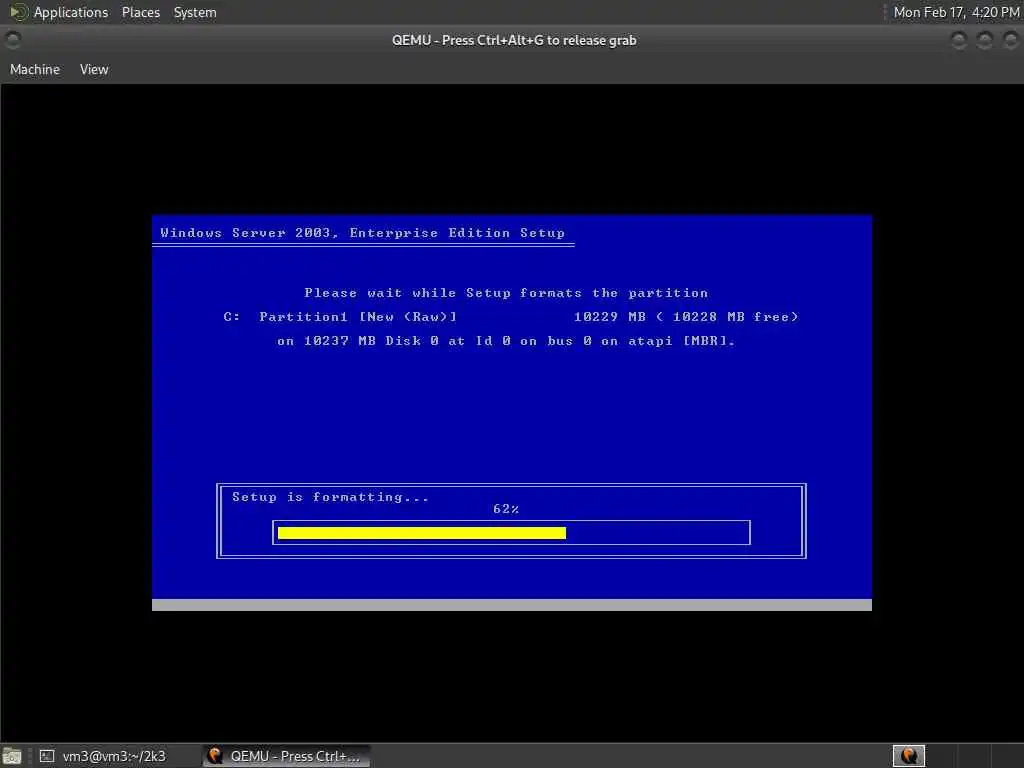Image resolution: width=1024 pixels, height=768 pixels.
Task: Show clock and calendar at Mon Feb 17
Action: click(x=956, y=12)
